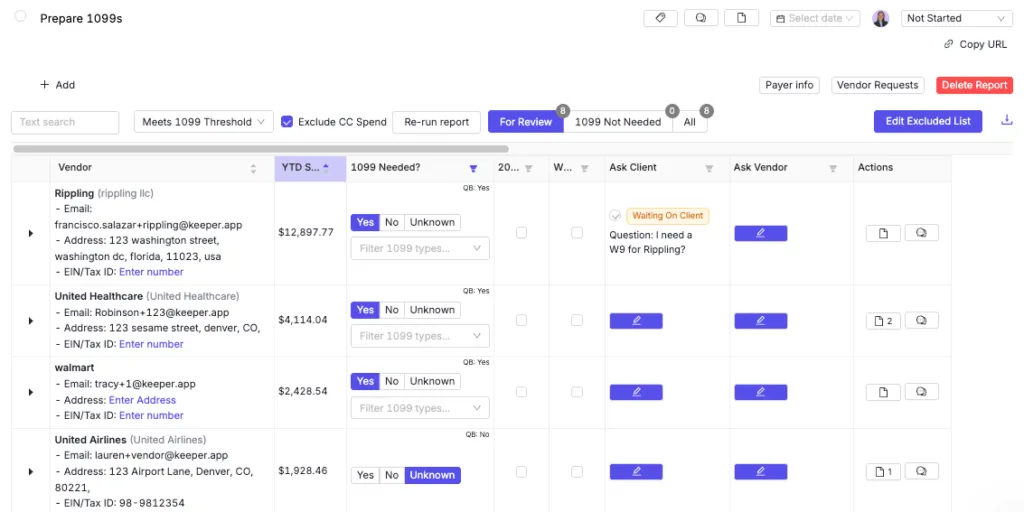The image size is (1024, 512).
Task: Open documents action for Rippling row
Action: 883,233
